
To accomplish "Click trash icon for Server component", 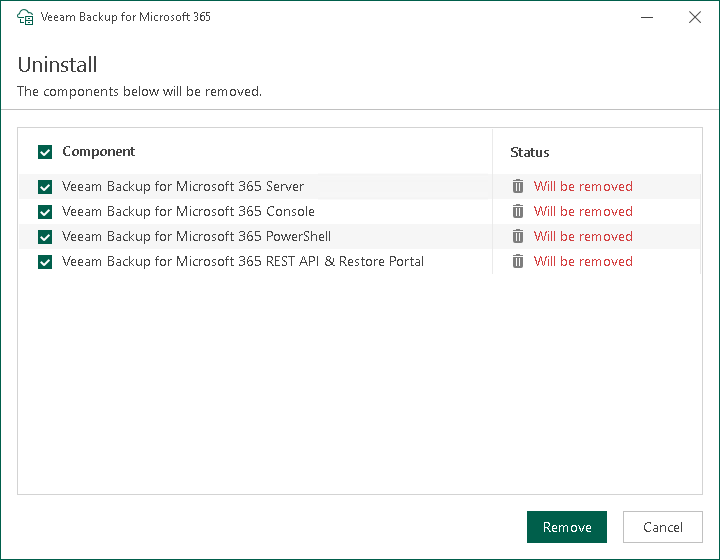I will point(518,186).
